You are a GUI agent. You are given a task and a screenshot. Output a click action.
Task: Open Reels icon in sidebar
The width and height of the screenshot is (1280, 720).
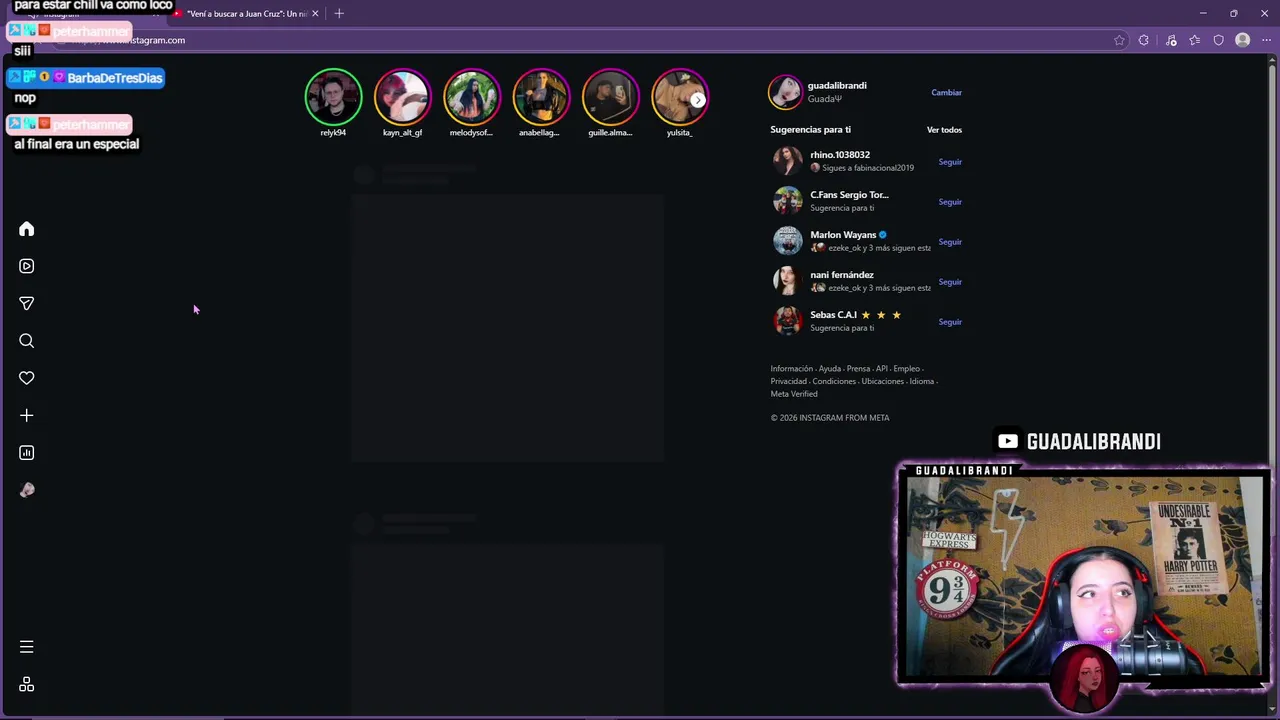pos(27,266)
